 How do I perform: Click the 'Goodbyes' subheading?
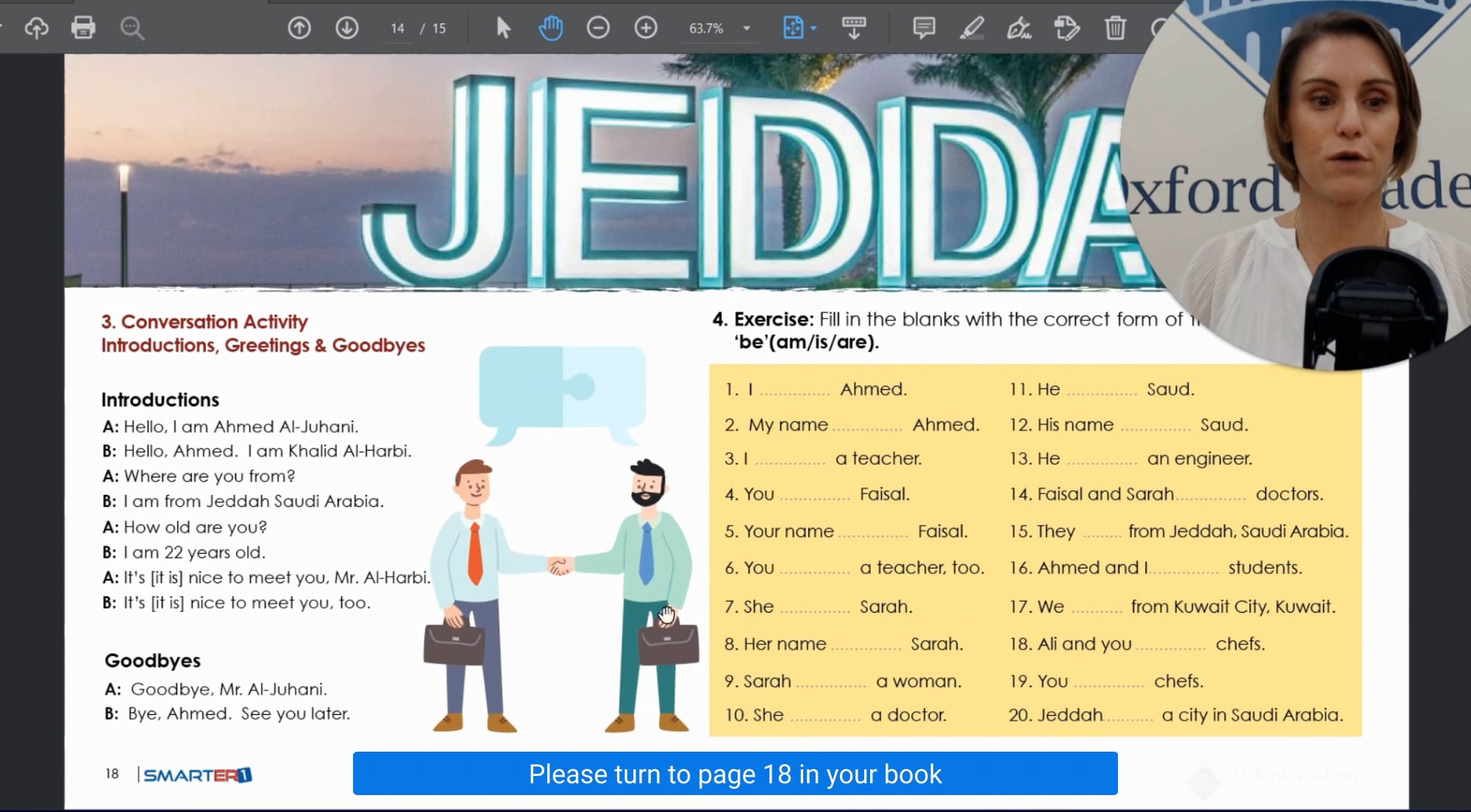(152, 660)
